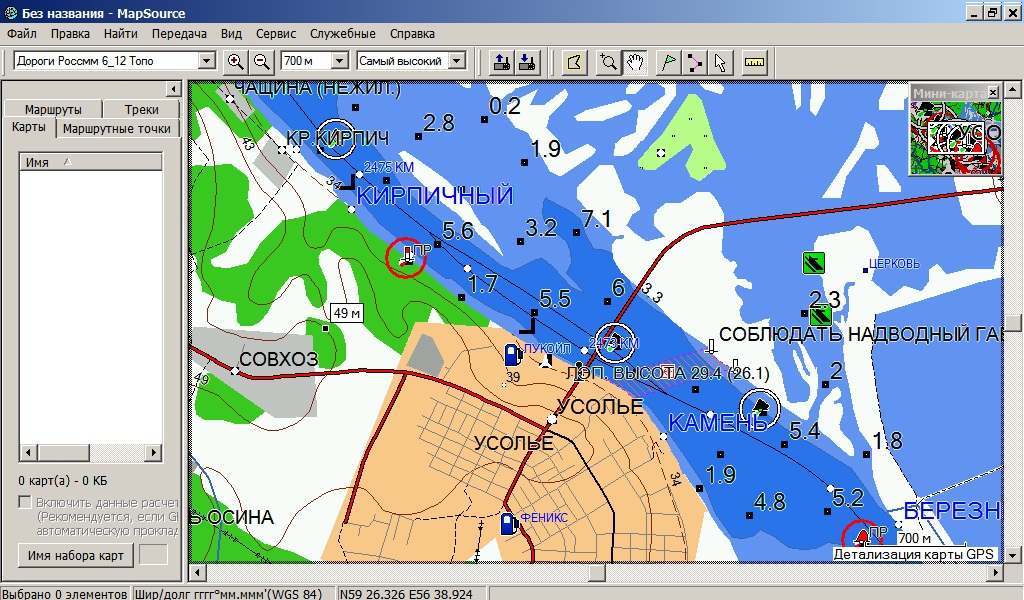The height and width of the screenshot is (600, 1024).
Task: Close the mini-map overview panel
Action: (992, 92)
